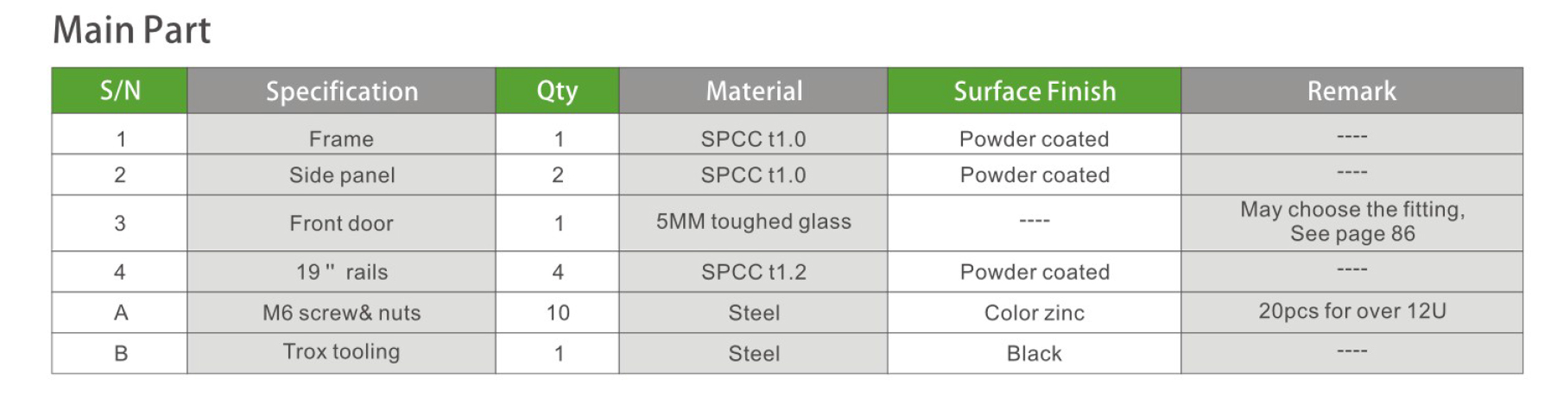The image size is (1568, 397).
Task: Click the Trox tooling cell
Action: point(341,352)
